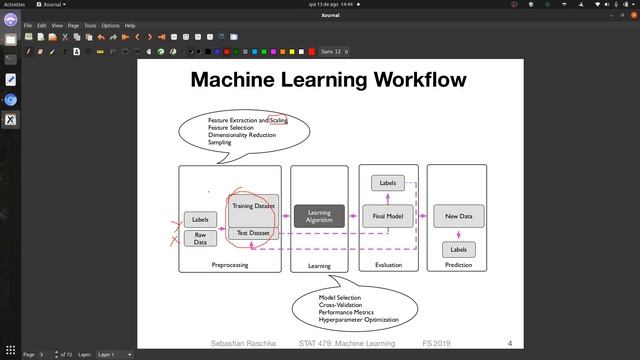Toggle the Shape recognizer

pyautogui.click(x=88, y=52)
